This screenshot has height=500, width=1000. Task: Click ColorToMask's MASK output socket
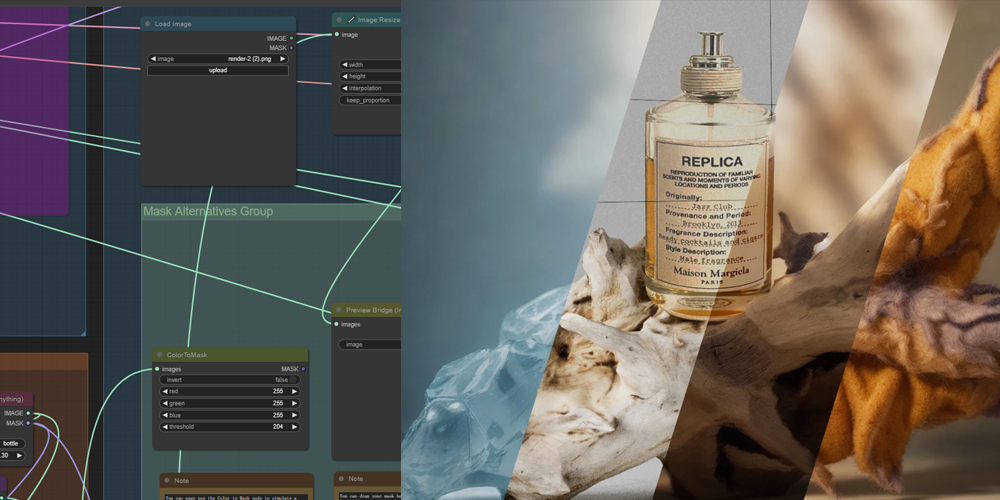tap(303, 369)
